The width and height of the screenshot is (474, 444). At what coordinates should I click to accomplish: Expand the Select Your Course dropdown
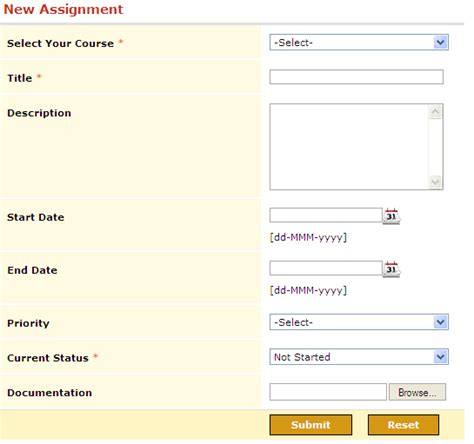(x=359, y=43)
